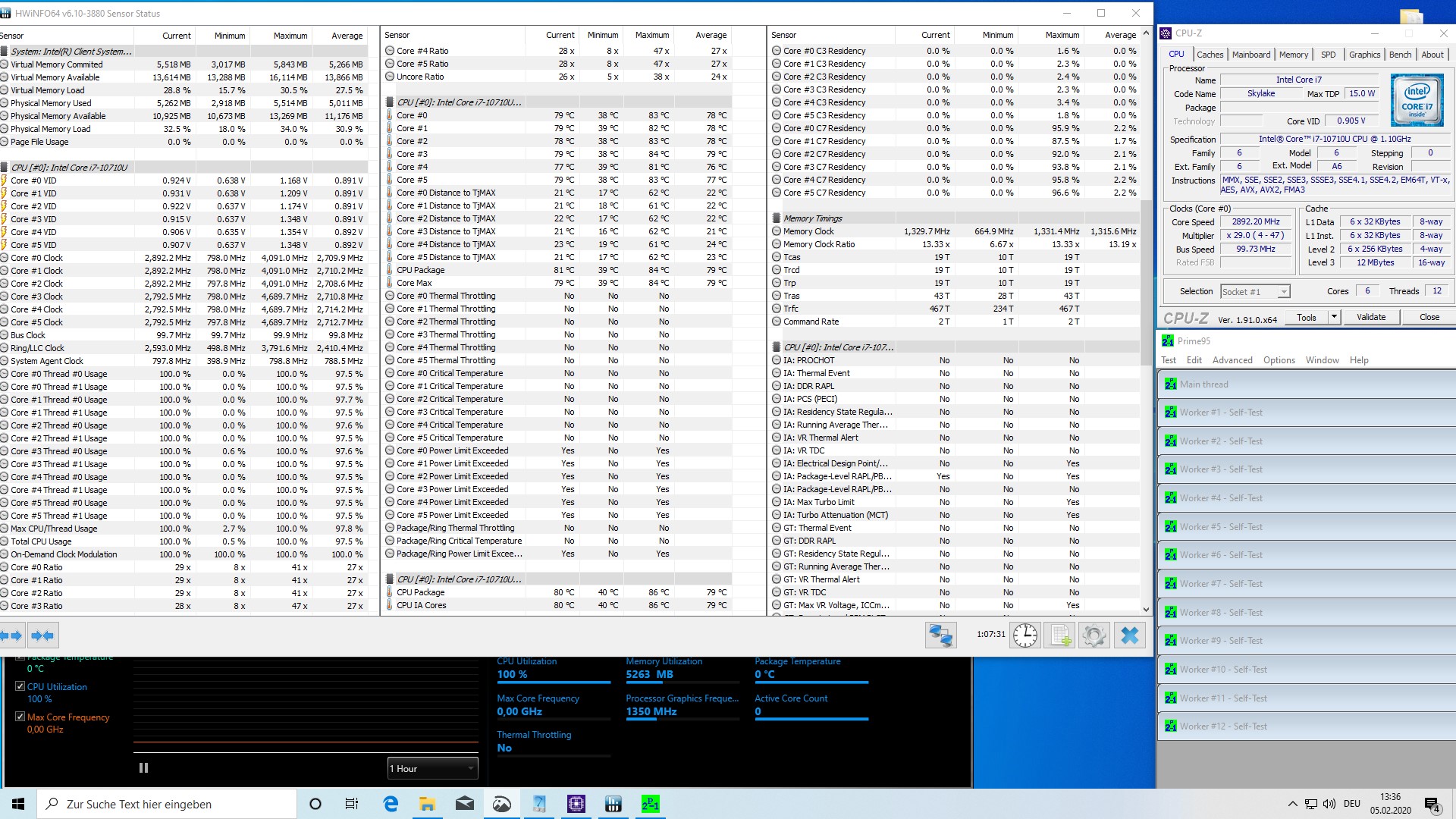Switch to the Memory tab in CPU-Z
Screen dimensions: 1456x819
click(1293, 55)
